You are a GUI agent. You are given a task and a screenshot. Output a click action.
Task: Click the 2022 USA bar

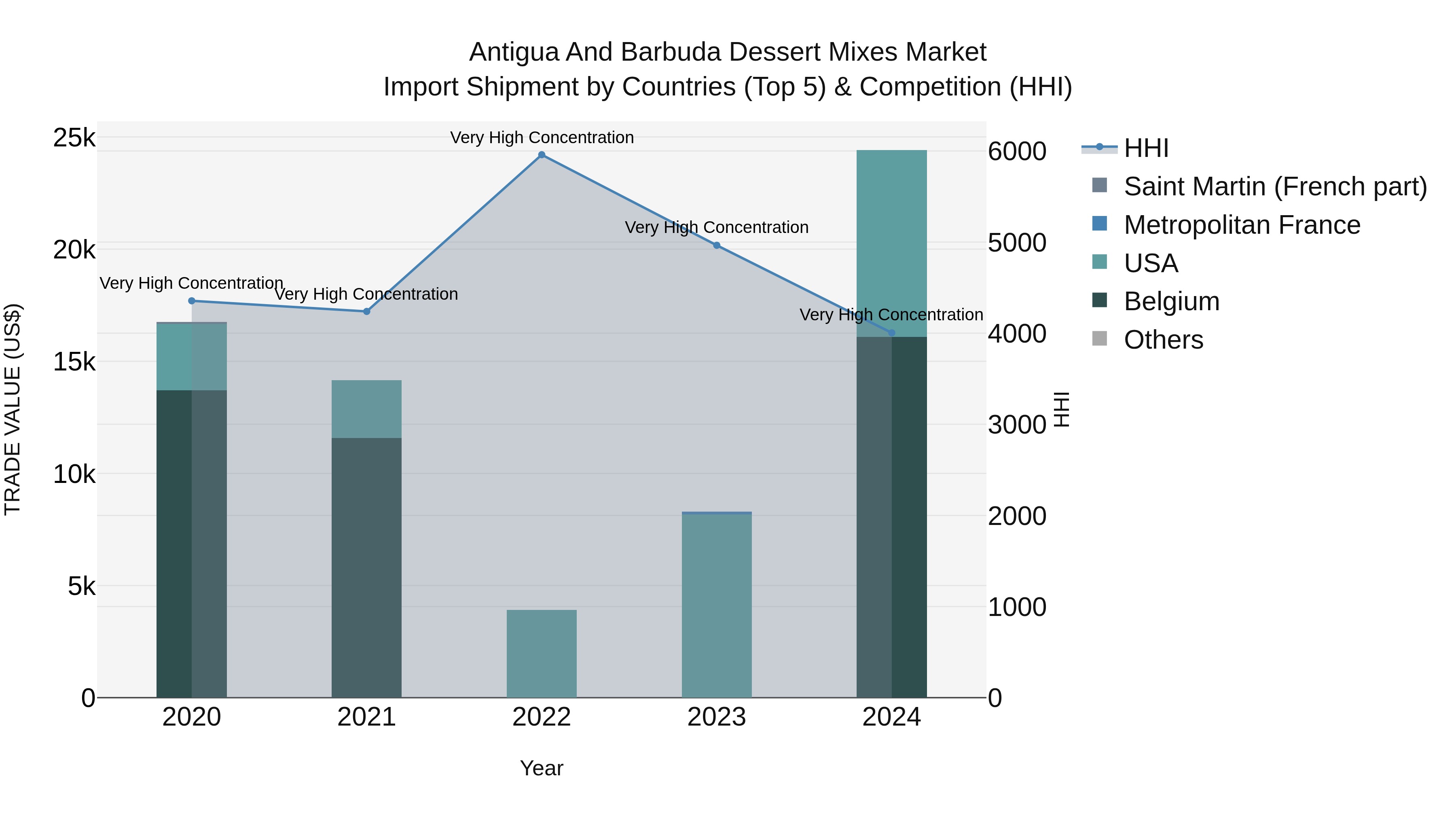pos(542,654)
